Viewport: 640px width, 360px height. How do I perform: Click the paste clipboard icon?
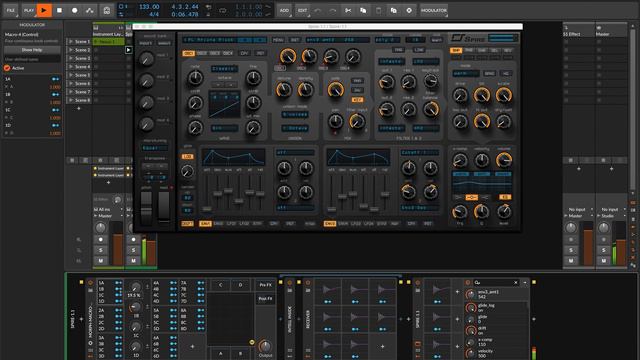[378, 10]
